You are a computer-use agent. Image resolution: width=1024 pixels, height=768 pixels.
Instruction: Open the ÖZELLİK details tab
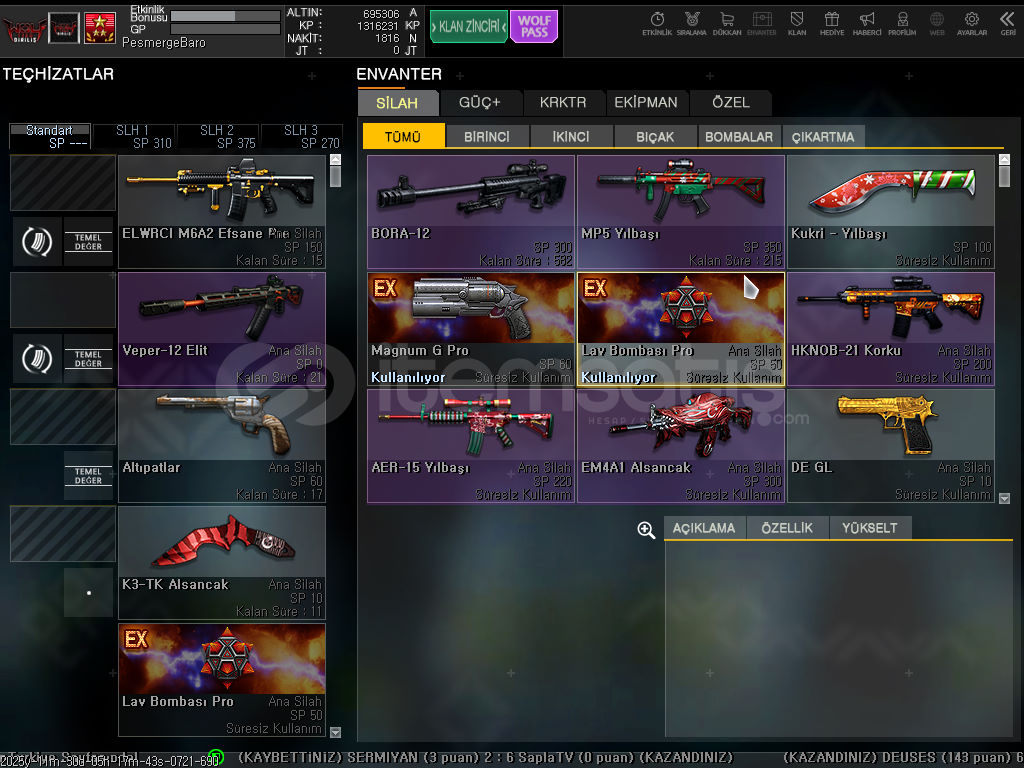(787, 528)
